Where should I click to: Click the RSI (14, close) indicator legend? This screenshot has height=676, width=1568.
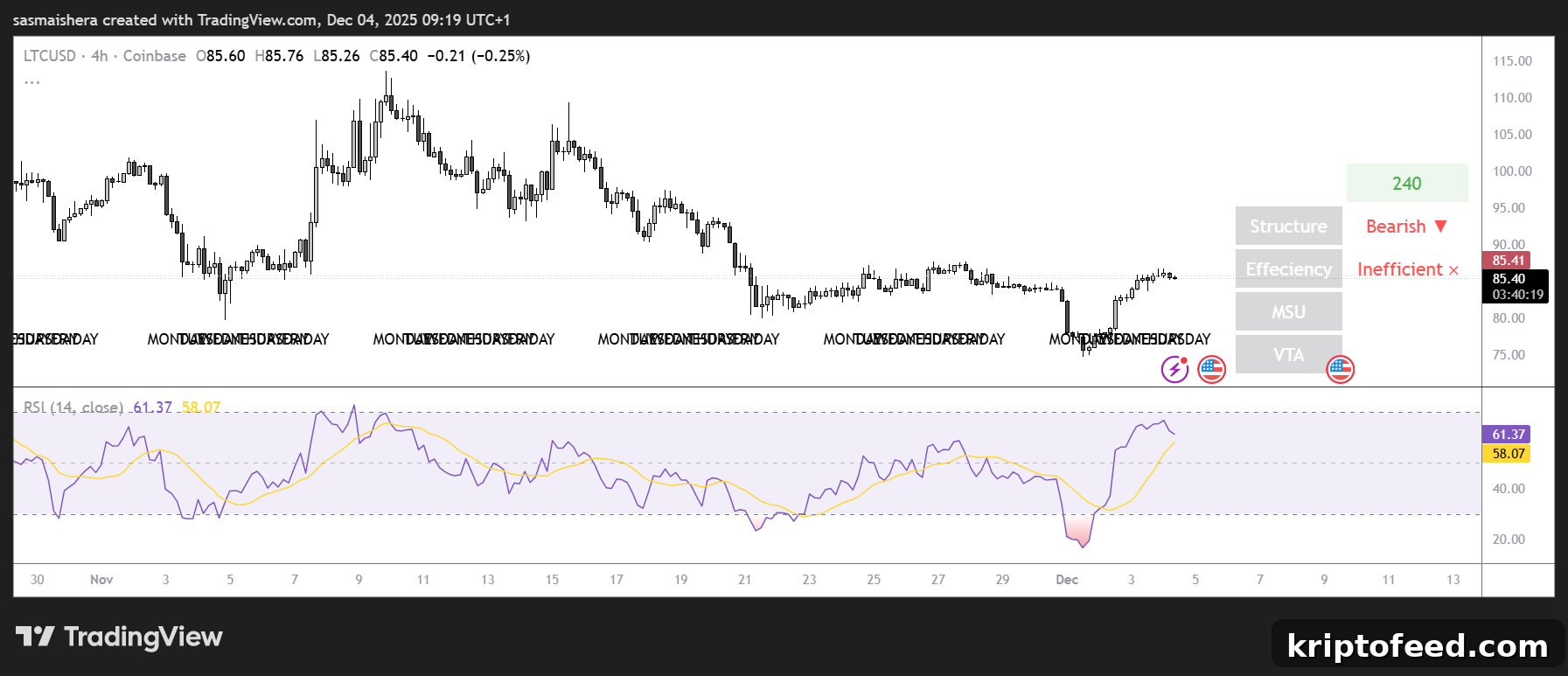point(73,408)
